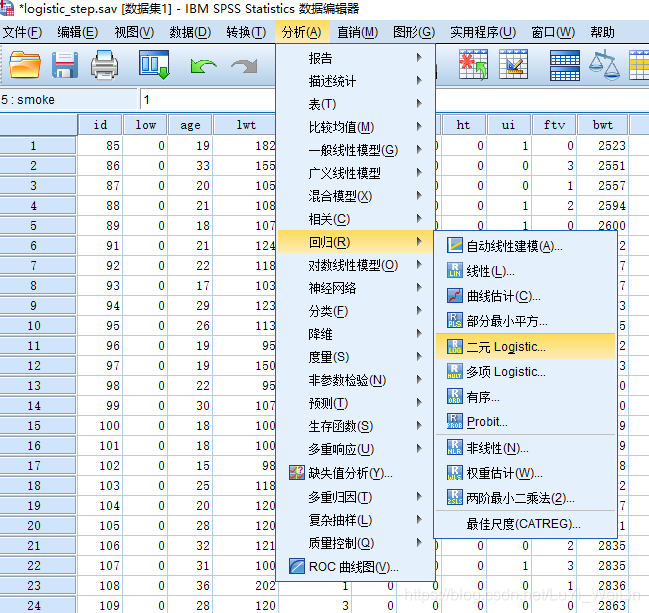Screen dimensions: 649x613
Task: Open the 帮助 menu
Action: 602,32
